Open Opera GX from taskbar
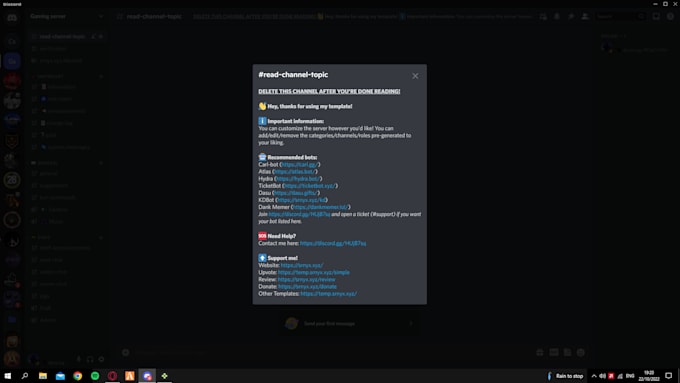 pyautogui.click(x=112, y=376)
